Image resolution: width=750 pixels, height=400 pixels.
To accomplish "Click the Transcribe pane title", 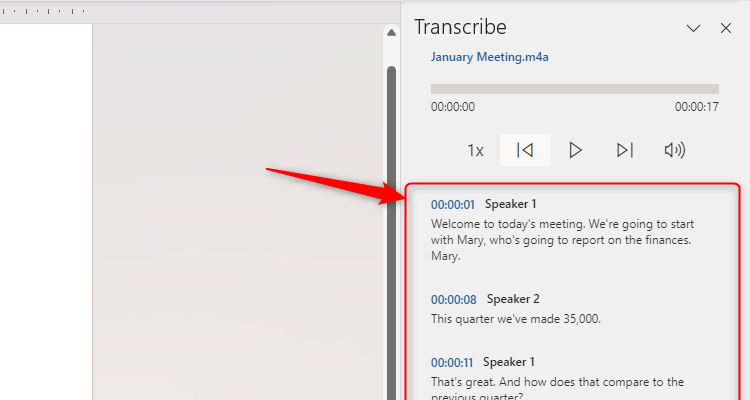I will (x=460, y=27).
